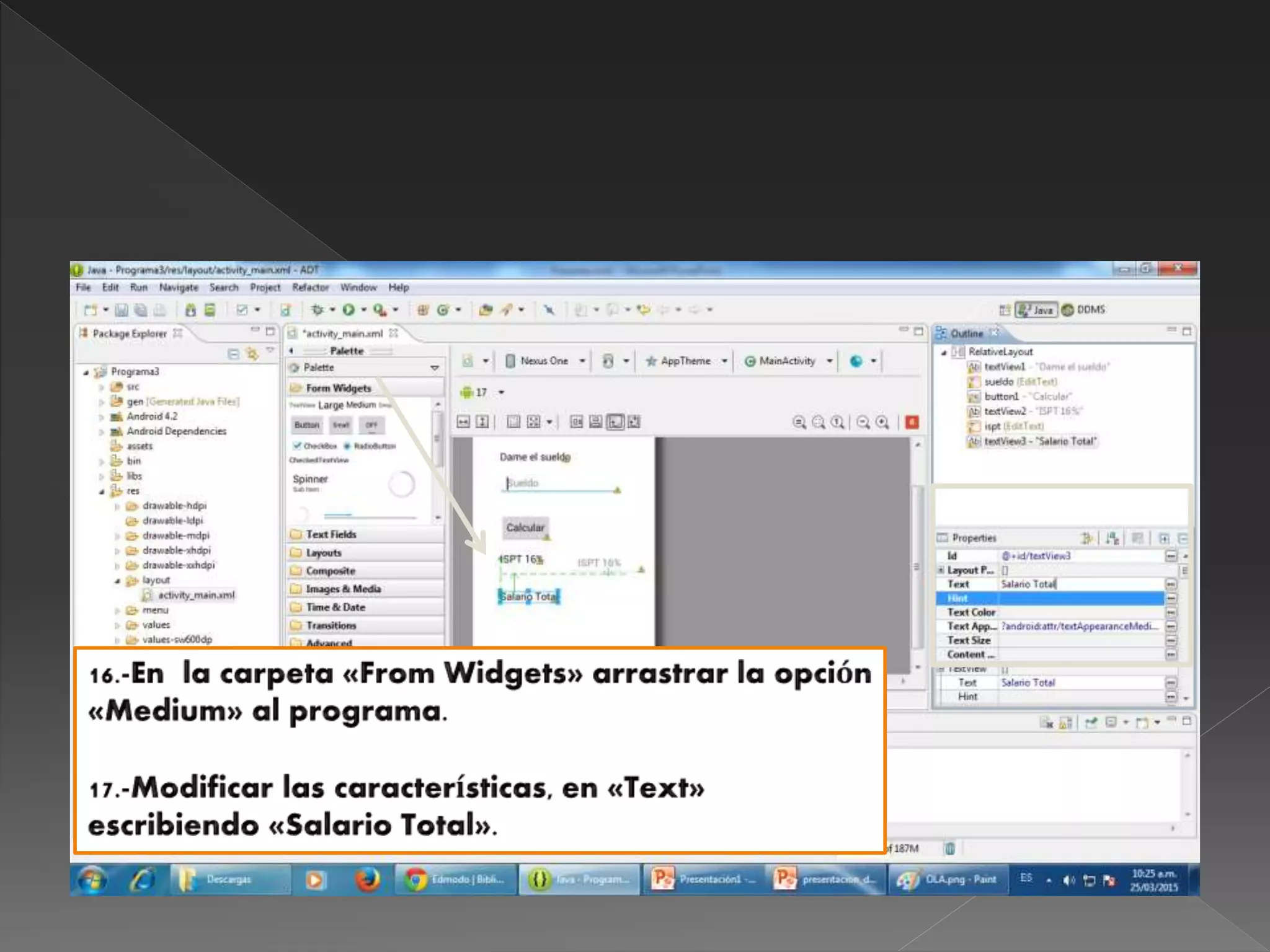
Task: Open the Android Virtual Device Manager icon
Action: [x=210, y=310]
